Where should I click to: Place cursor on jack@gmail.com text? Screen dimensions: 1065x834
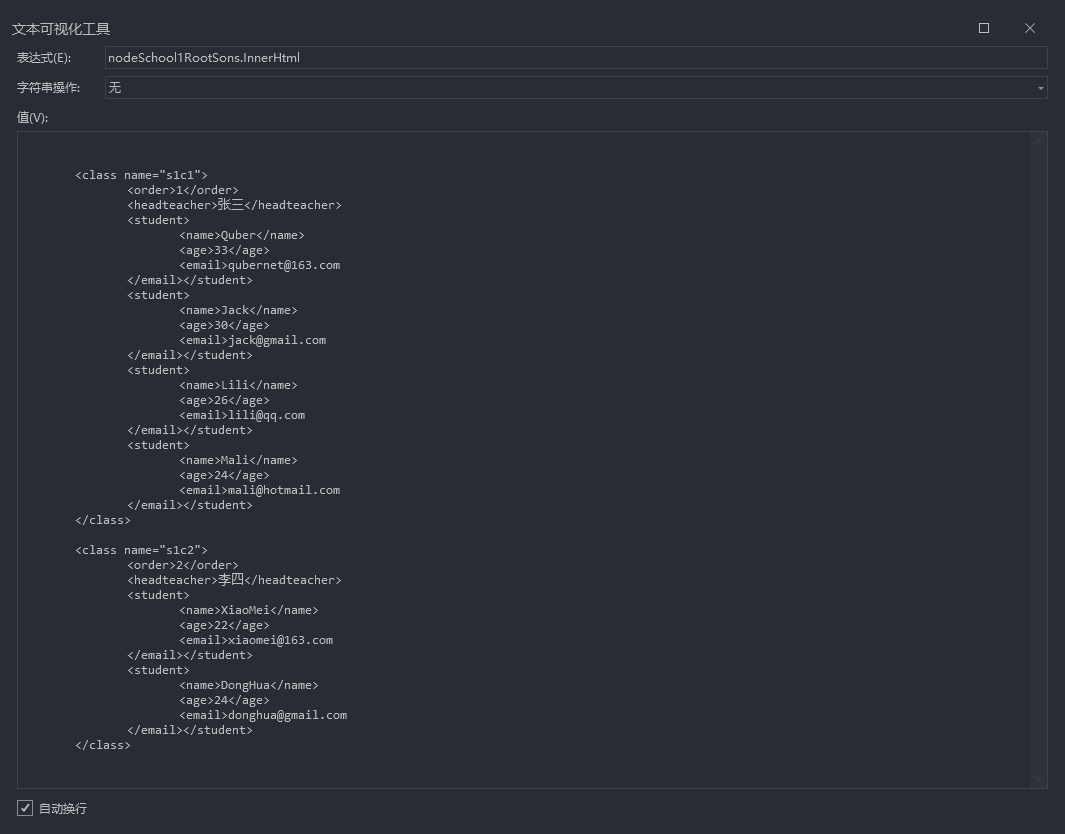[x=277, y=340]
